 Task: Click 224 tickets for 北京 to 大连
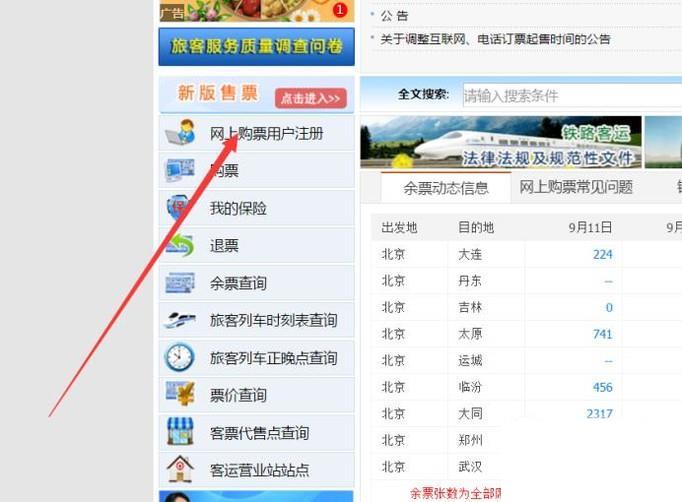[602, 254]
